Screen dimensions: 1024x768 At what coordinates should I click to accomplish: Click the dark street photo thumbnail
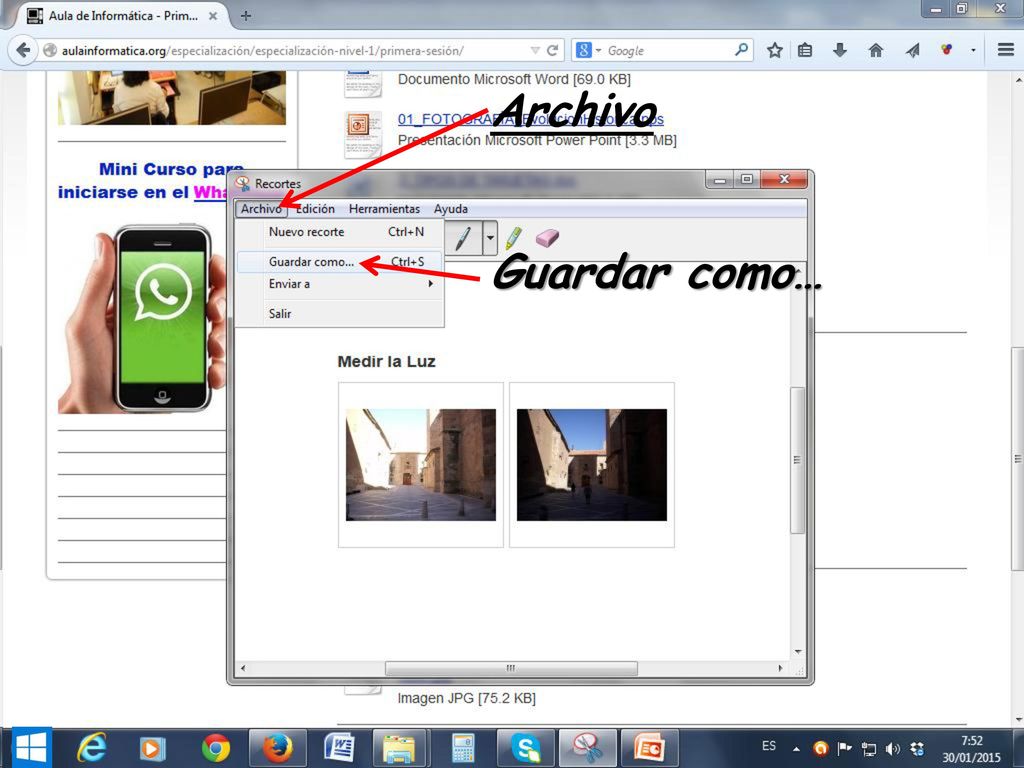(x=592, y=464)
